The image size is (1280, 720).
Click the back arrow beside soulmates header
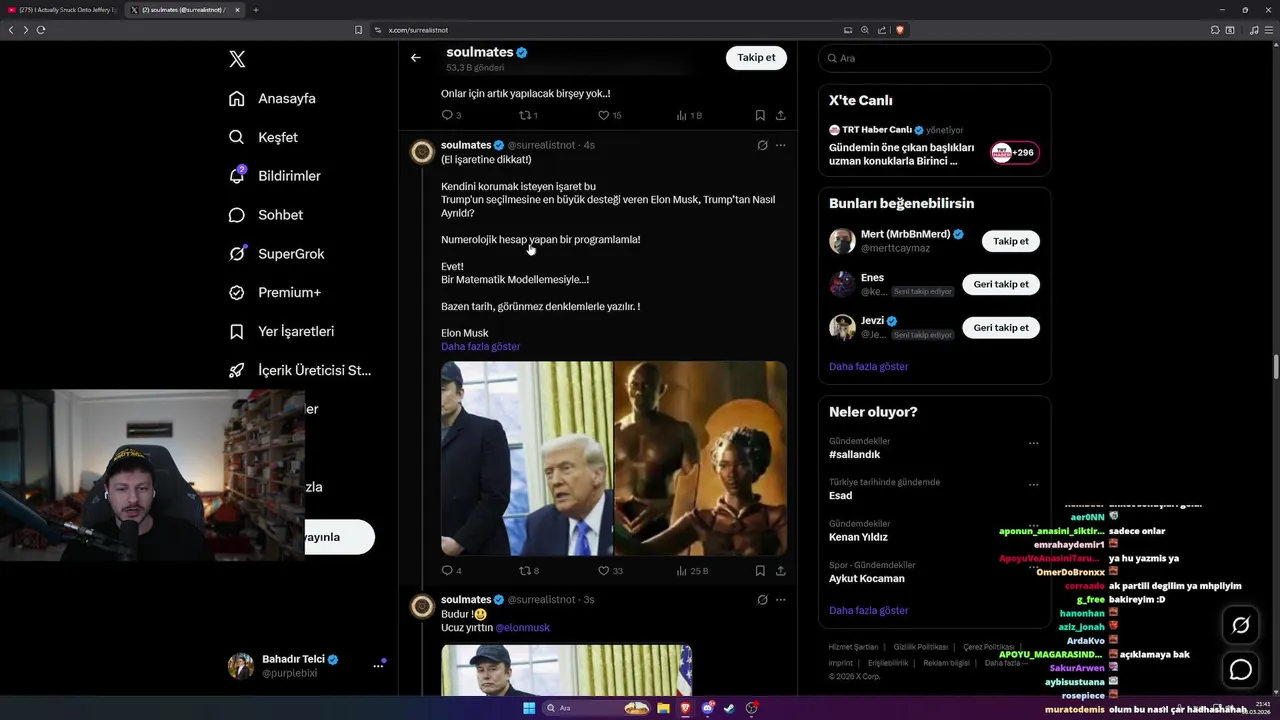click(x=416, y=58)
